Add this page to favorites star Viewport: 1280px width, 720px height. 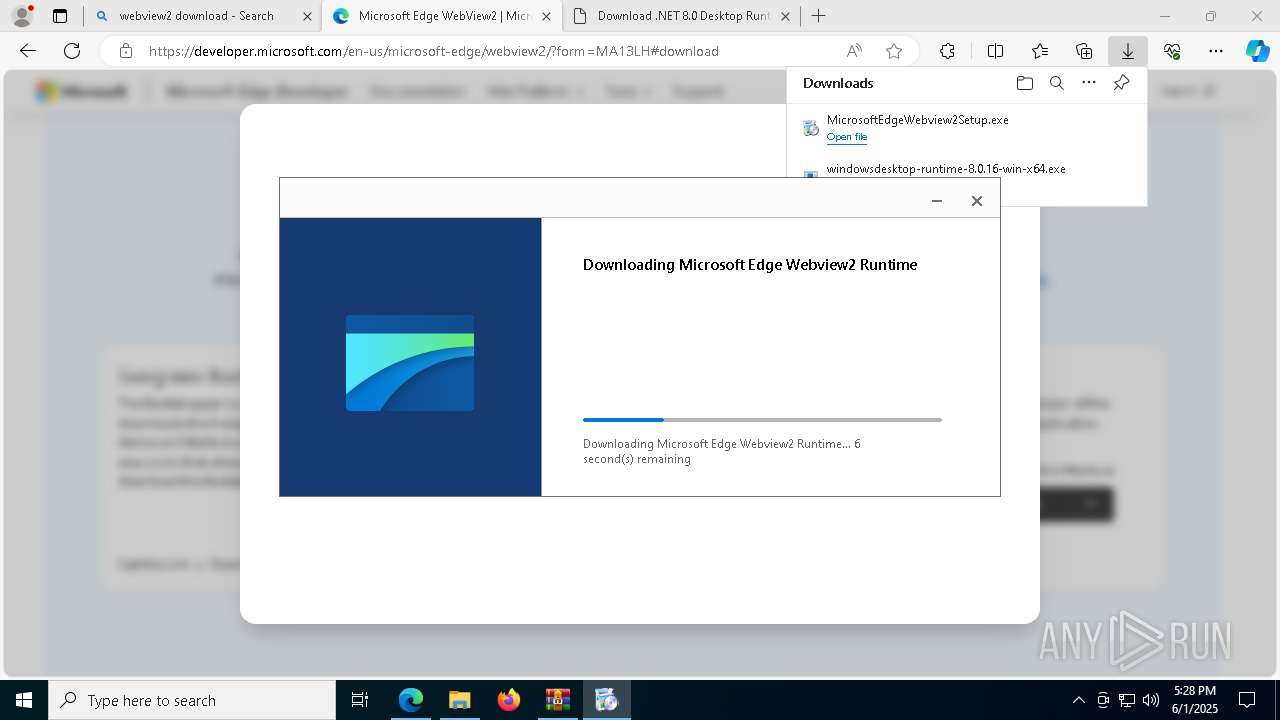click(894, 51)
